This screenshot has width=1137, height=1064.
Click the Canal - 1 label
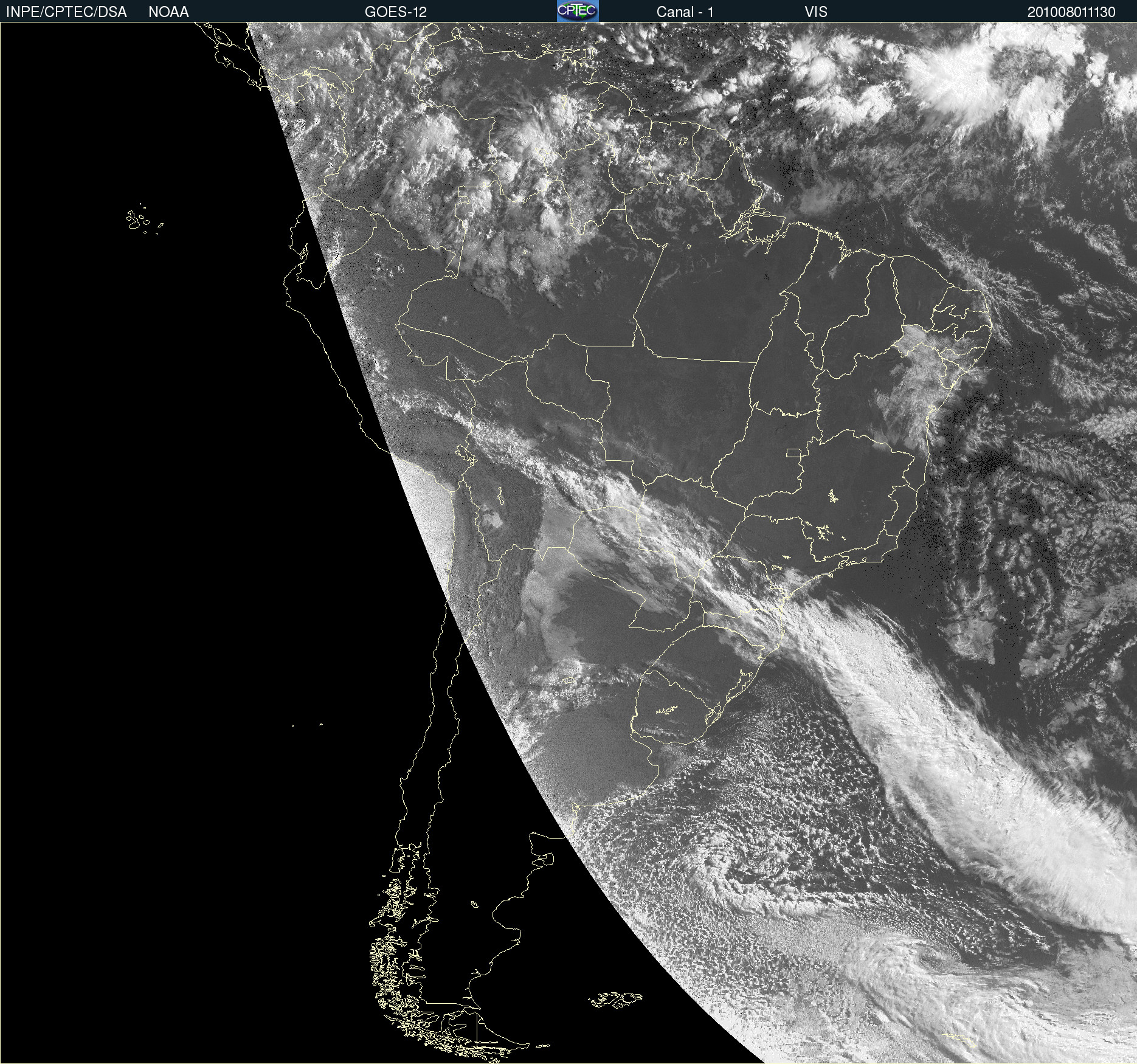(685, 12)
